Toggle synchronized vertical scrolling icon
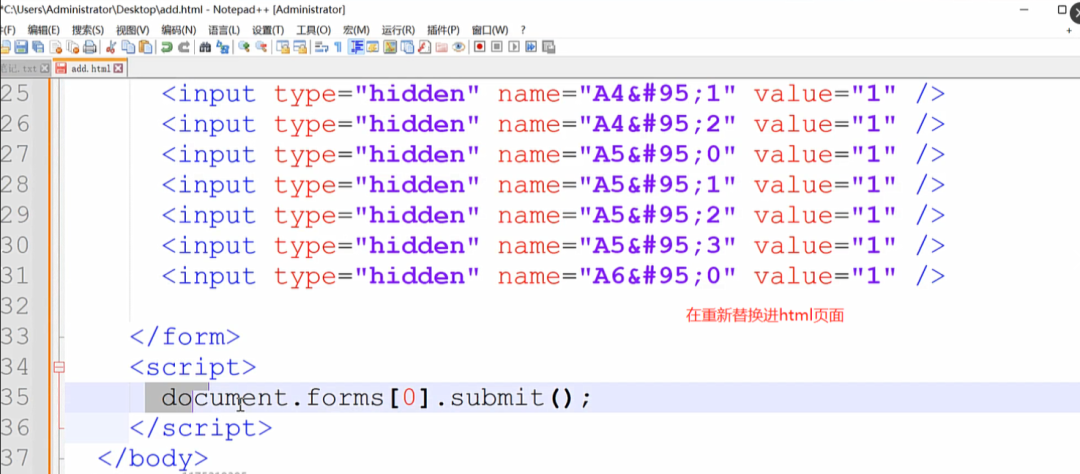This screenshot has width=1080, height=474. [282, 47]
